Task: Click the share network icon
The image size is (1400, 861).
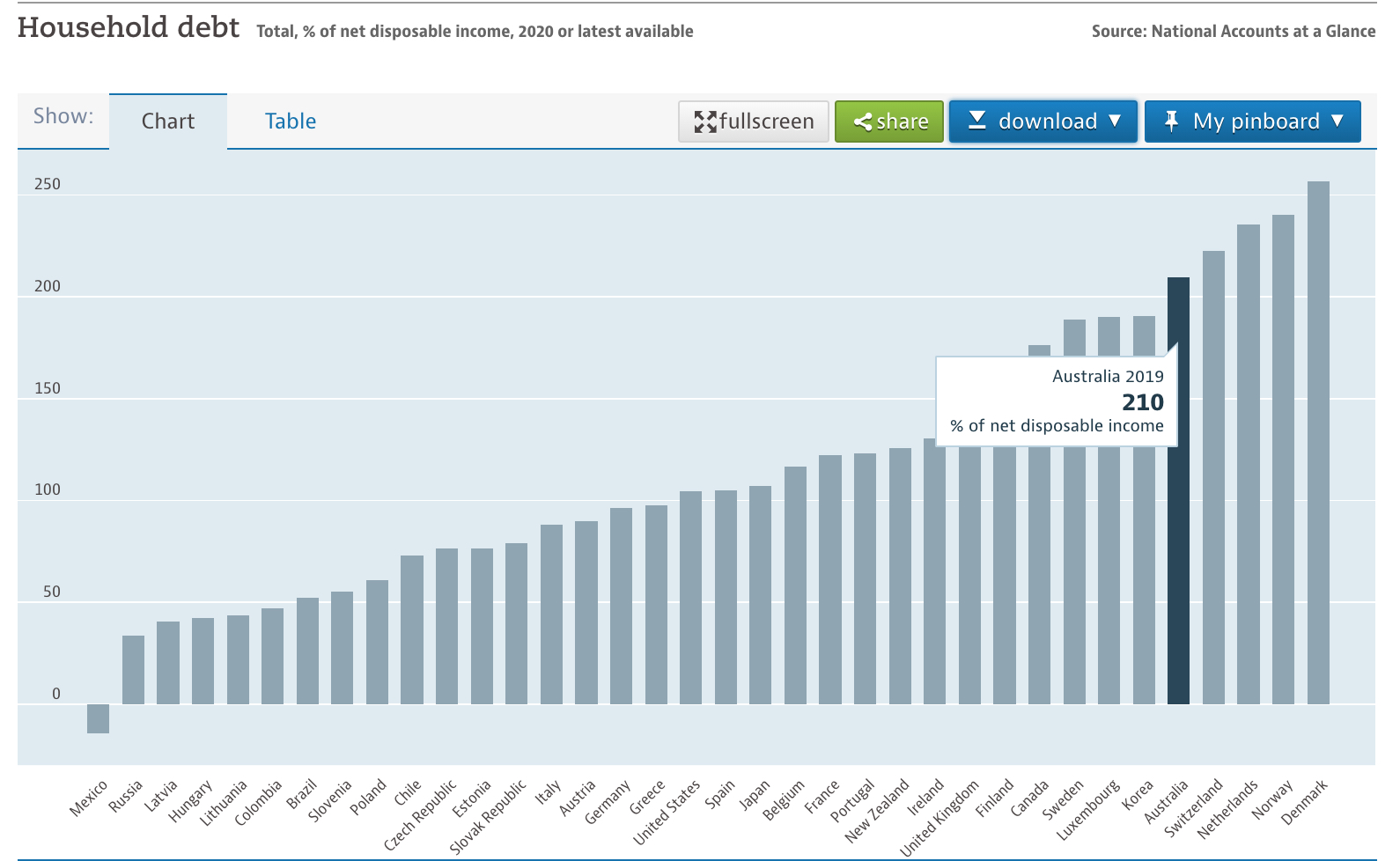Action: pos(862,122)
